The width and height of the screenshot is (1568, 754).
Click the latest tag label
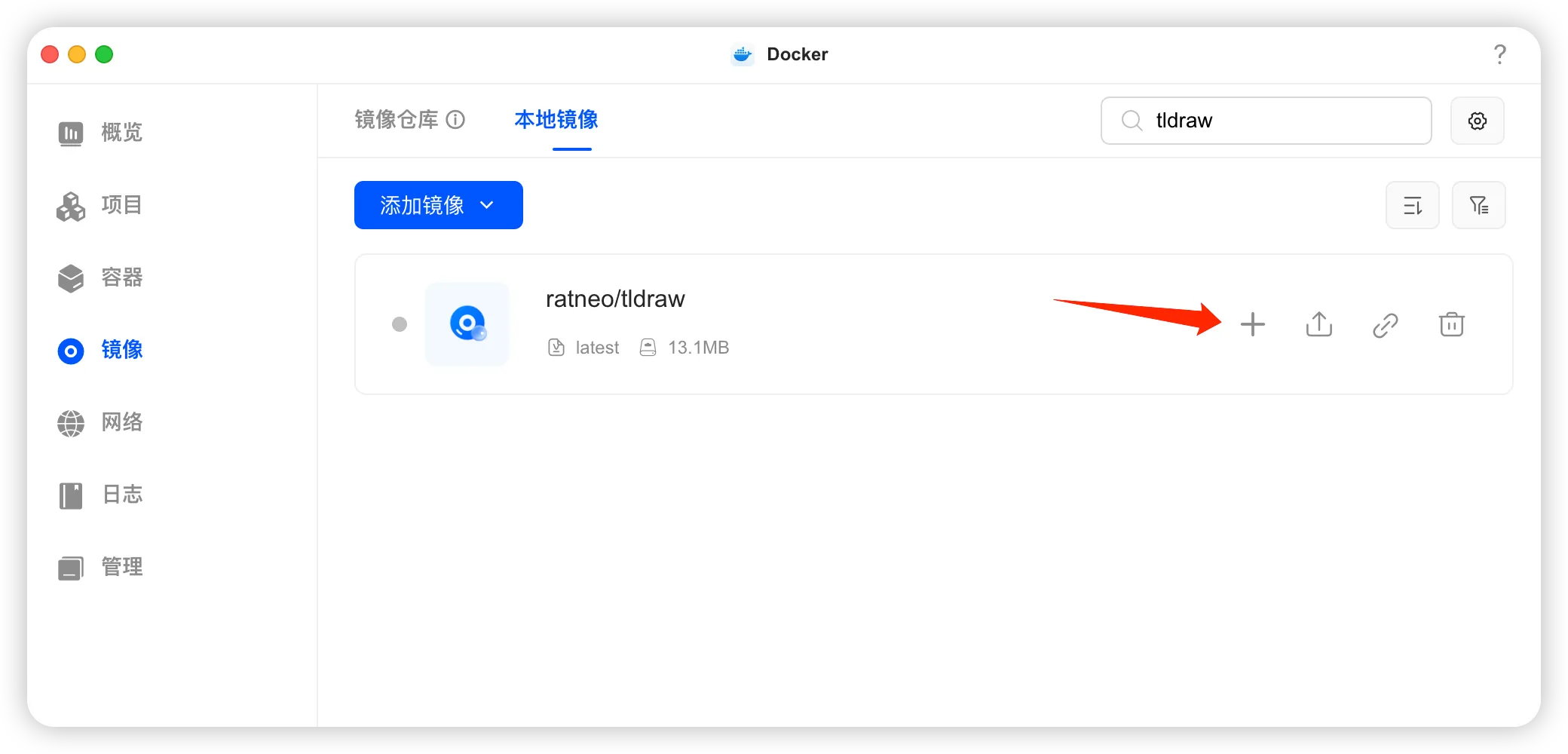(x=597, y=348)
